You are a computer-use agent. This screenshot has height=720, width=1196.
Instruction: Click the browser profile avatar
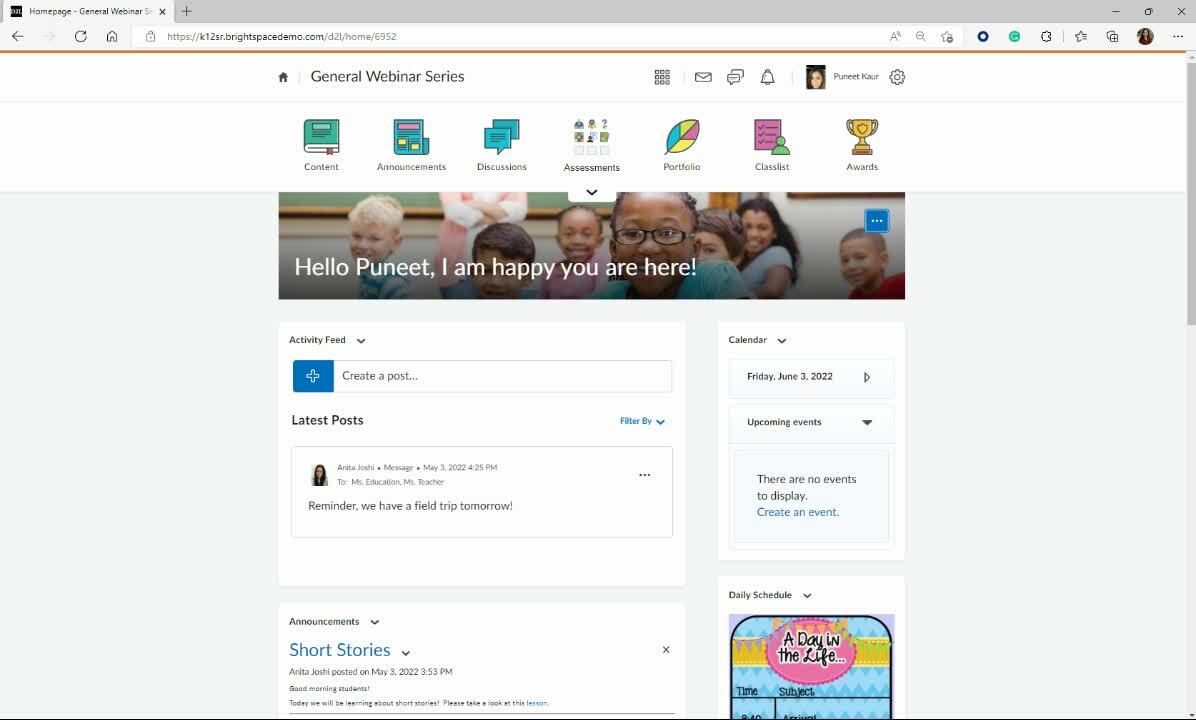[1145, 36]
